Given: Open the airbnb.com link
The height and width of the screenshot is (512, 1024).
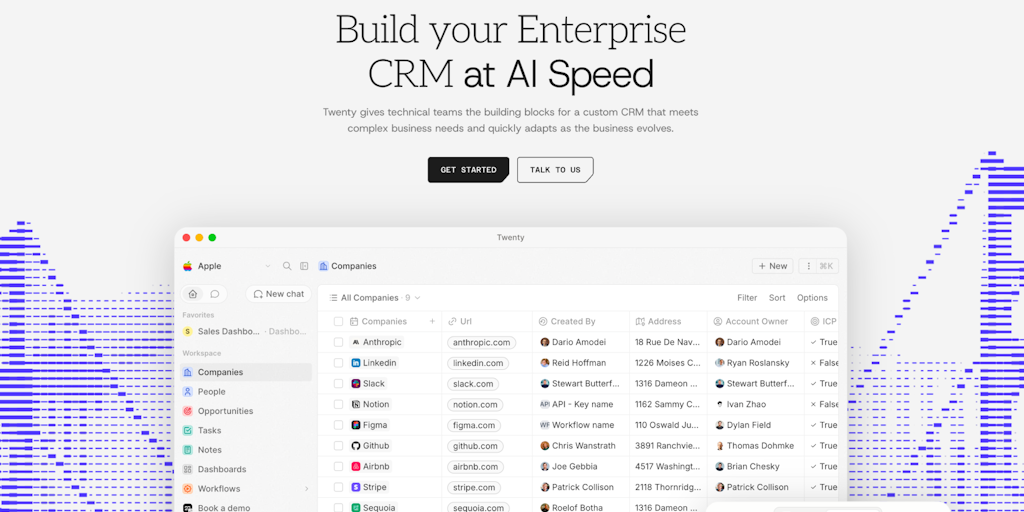Looking at the screenshot, I should (x=475, y=466).
